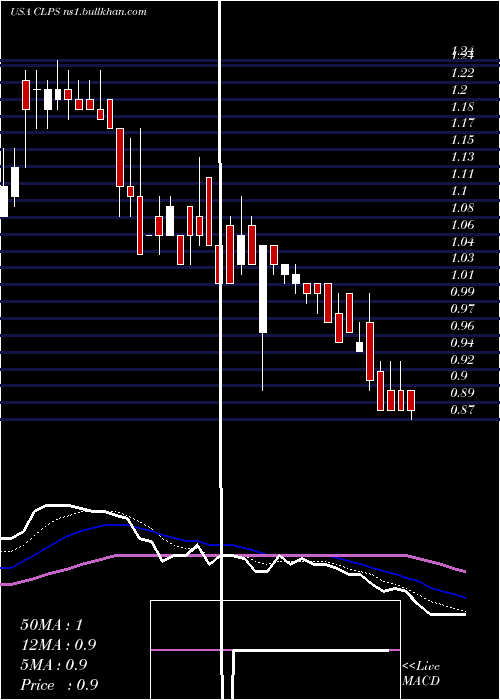Click the 5MA : 0.9 readout
This screenshot has height=700, width=500.
click(x=54, y=665)
